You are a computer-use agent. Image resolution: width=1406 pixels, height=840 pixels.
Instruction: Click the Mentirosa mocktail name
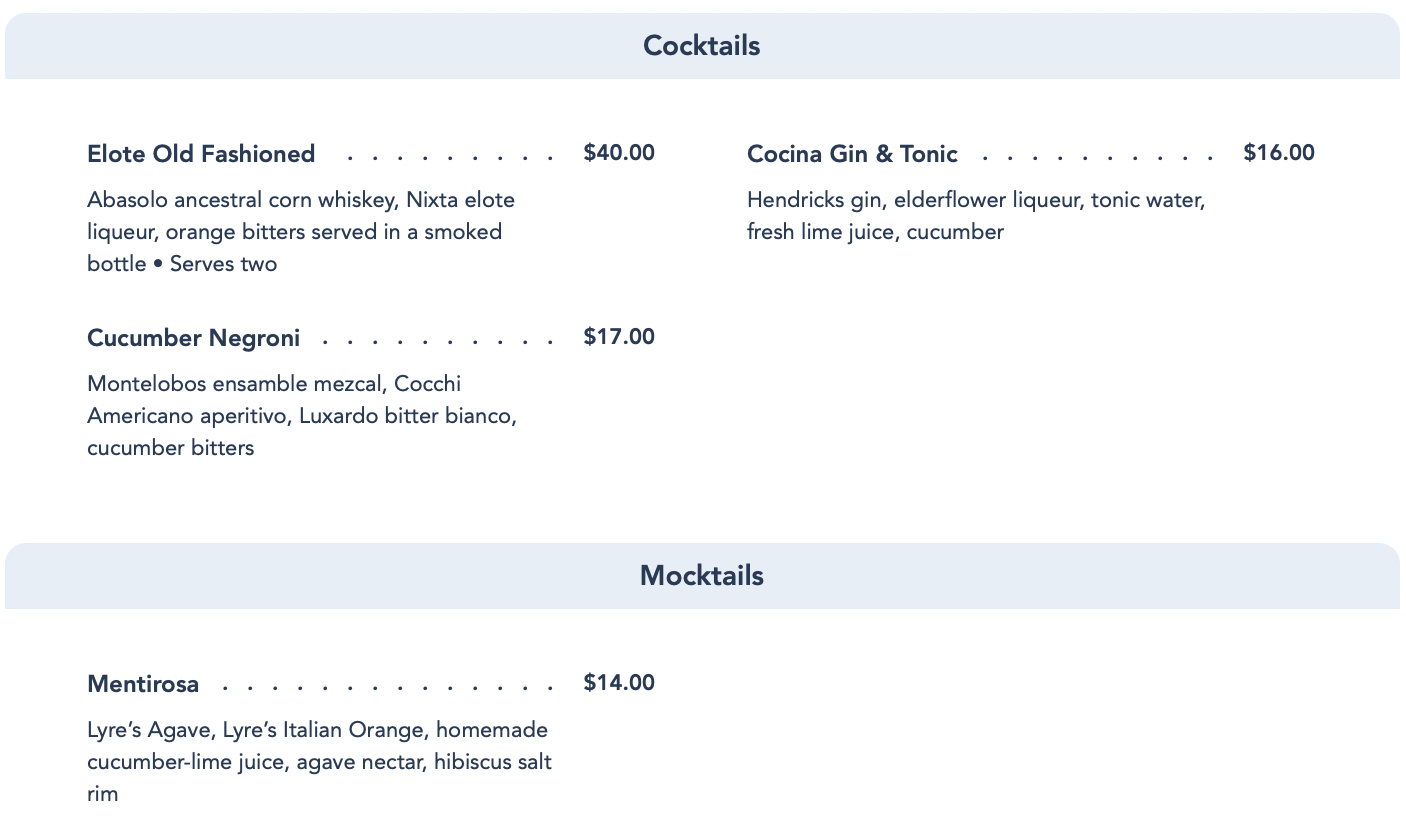pyautogui.click(x=143, y=684)
